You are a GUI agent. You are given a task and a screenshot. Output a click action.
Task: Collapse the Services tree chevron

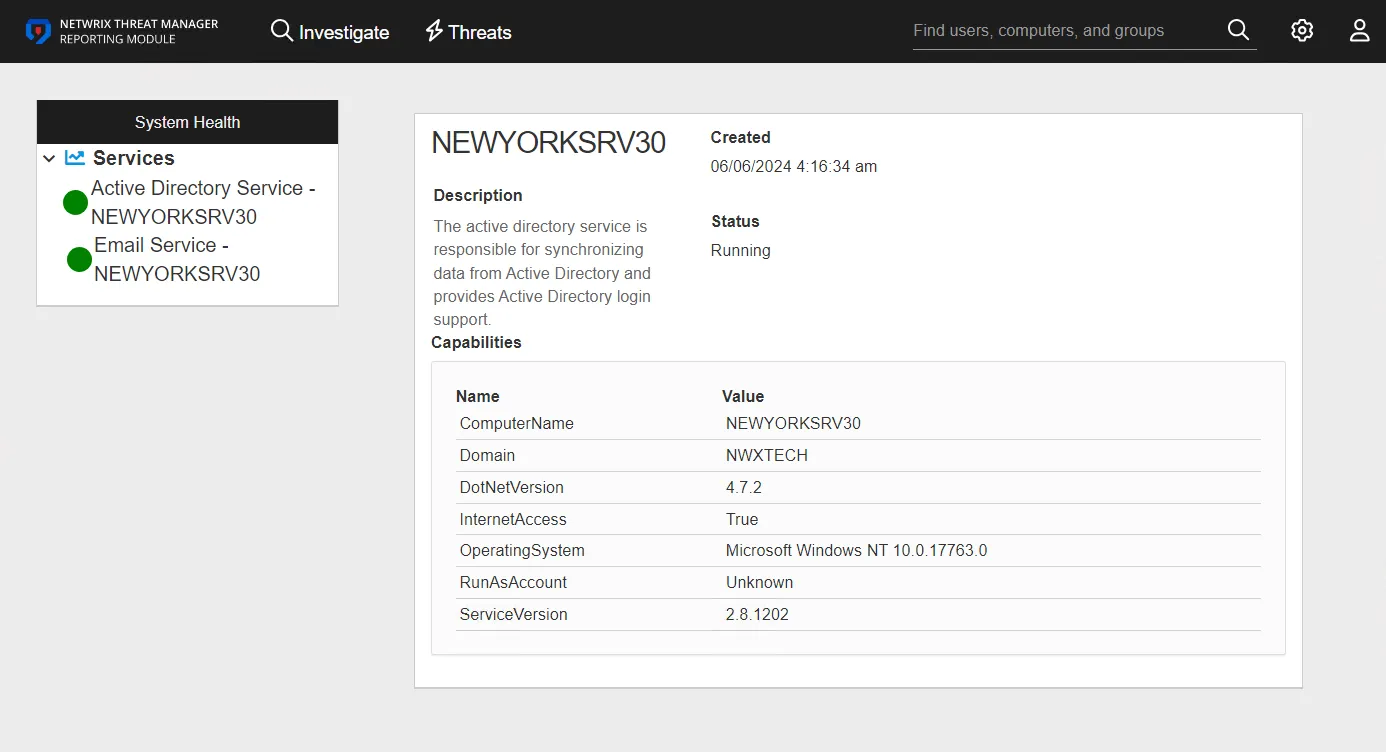coord(49,158)
